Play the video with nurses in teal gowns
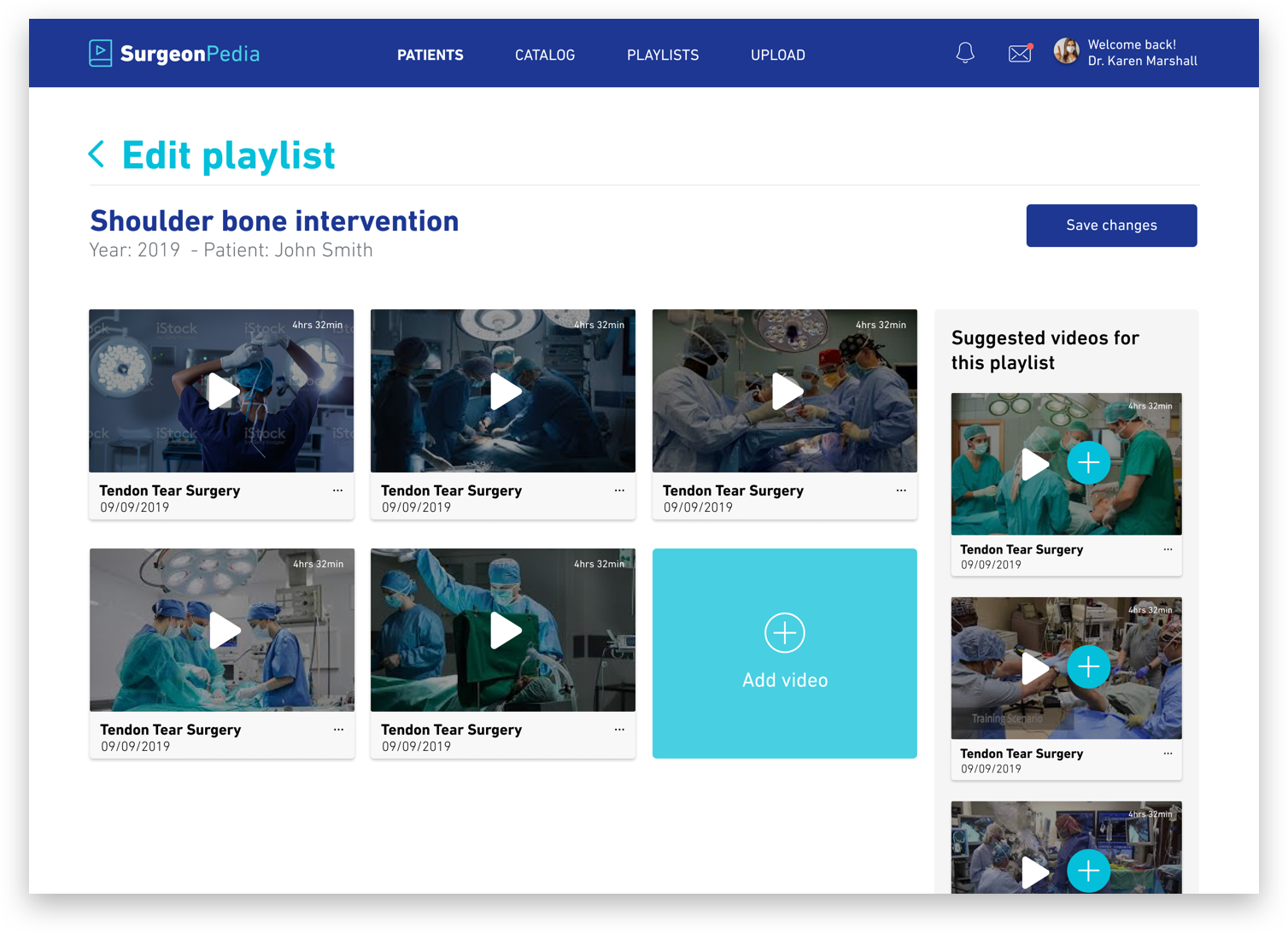 tap(225, 631)
